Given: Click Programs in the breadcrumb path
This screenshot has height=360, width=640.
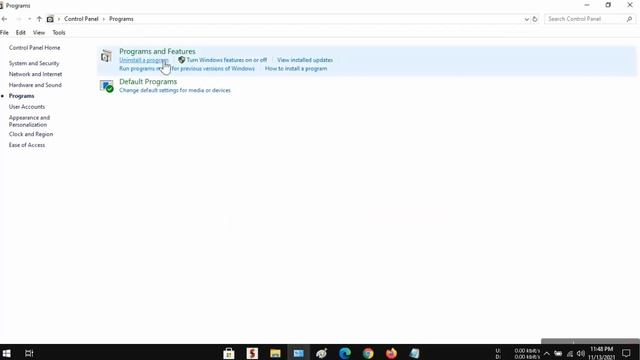Looking at the screenshot, I should [x=121, y=19].
